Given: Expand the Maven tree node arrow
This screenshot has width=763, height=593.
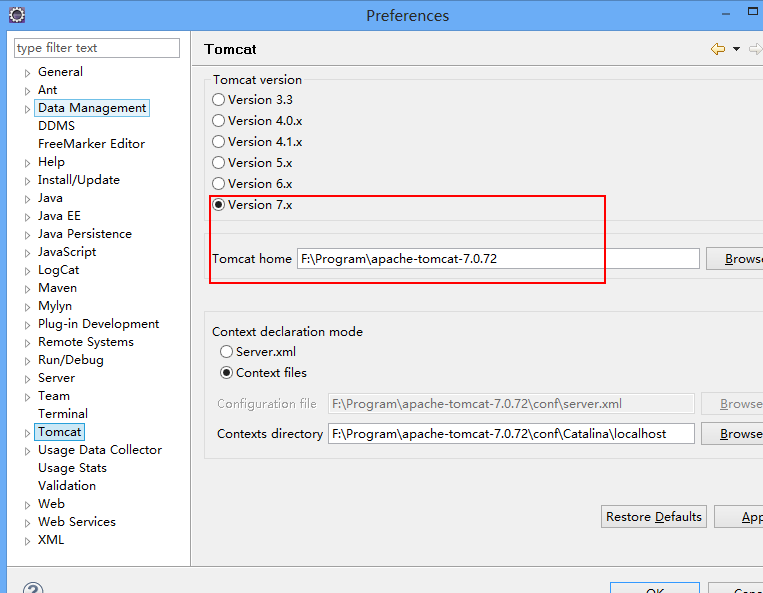Looking at the screenshot, I should click(x=28, y=289).
